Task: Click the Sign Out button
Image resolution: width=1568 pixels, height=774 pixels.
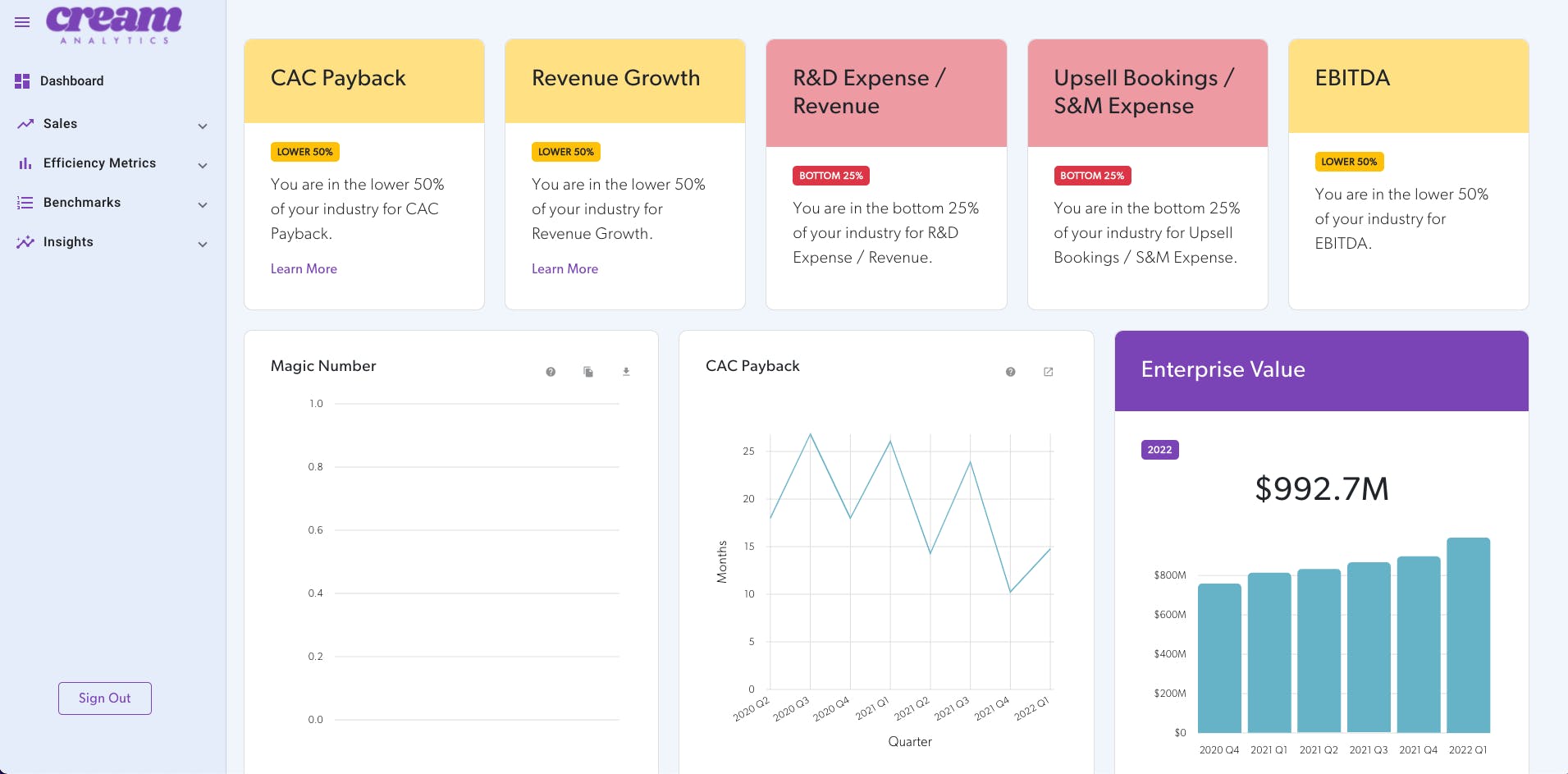Action: click(105, 698)
